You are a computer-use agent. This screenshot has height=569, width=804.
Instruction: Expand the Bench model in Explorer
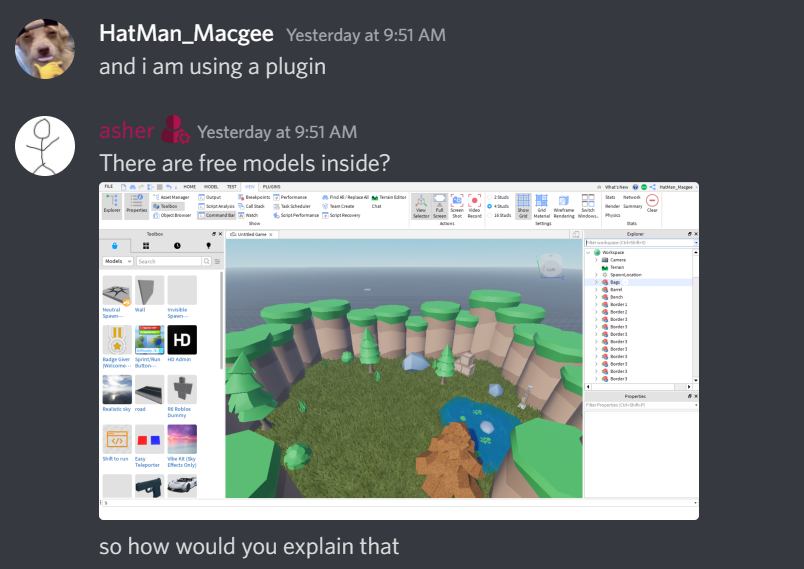596,297
